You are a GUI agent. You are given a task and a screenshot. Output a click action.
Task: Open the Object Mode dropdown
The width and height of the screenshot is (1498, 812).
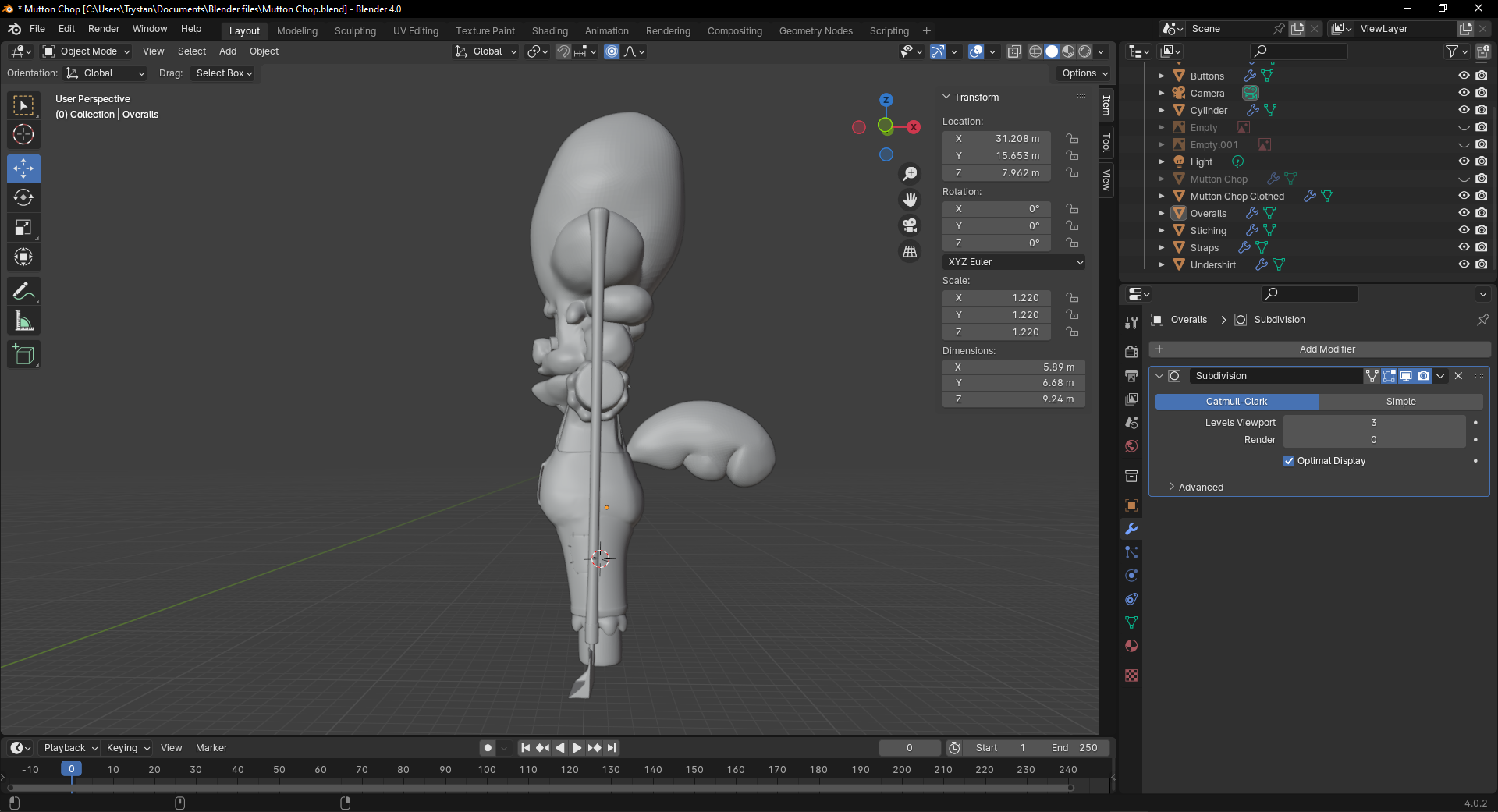coord(87,51)
